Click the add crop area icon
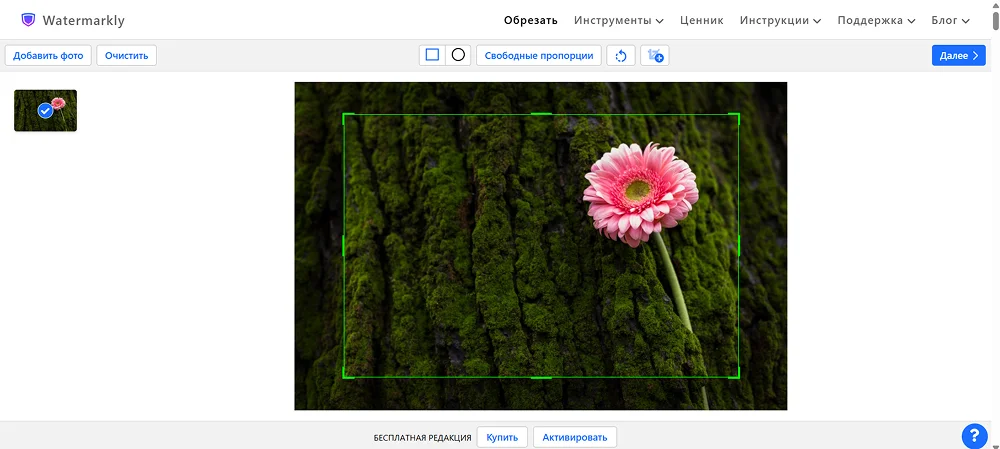The width and height of the screenshot is (1000, 449). (655, 56)
